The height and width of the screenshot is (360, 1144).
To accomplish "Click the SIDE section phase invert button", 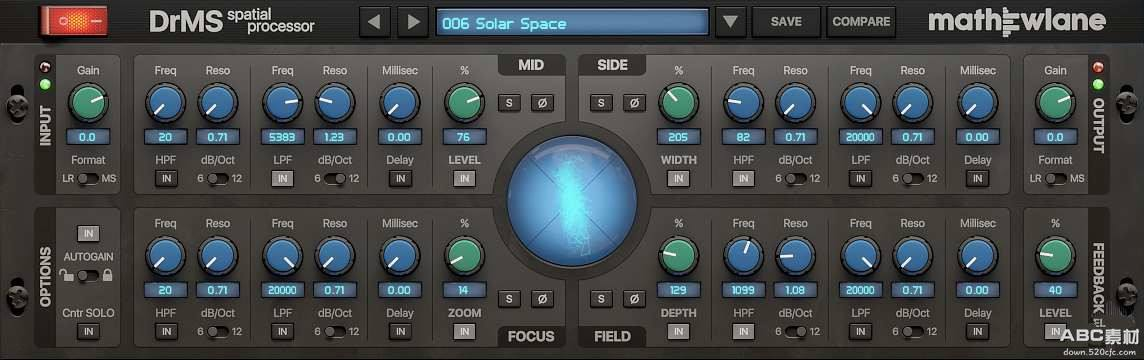I will (634, 103).
